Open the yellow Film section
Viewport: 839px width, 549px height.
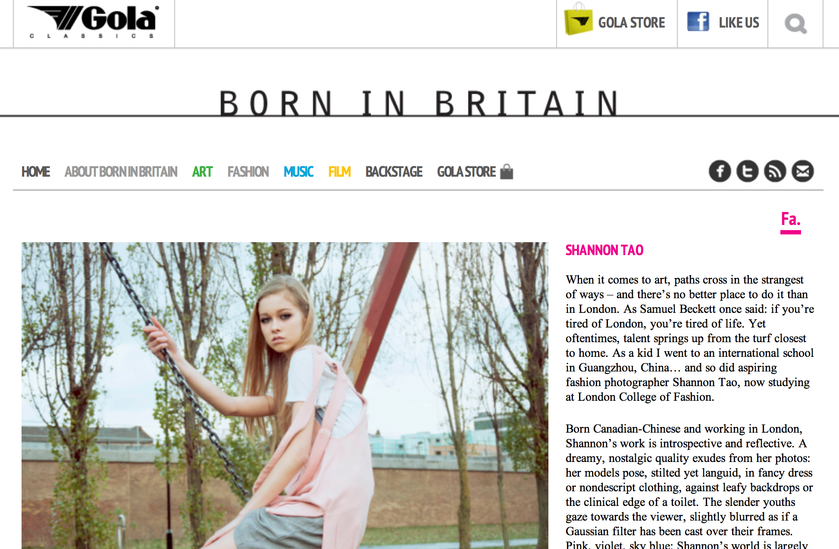pos(339,172)
